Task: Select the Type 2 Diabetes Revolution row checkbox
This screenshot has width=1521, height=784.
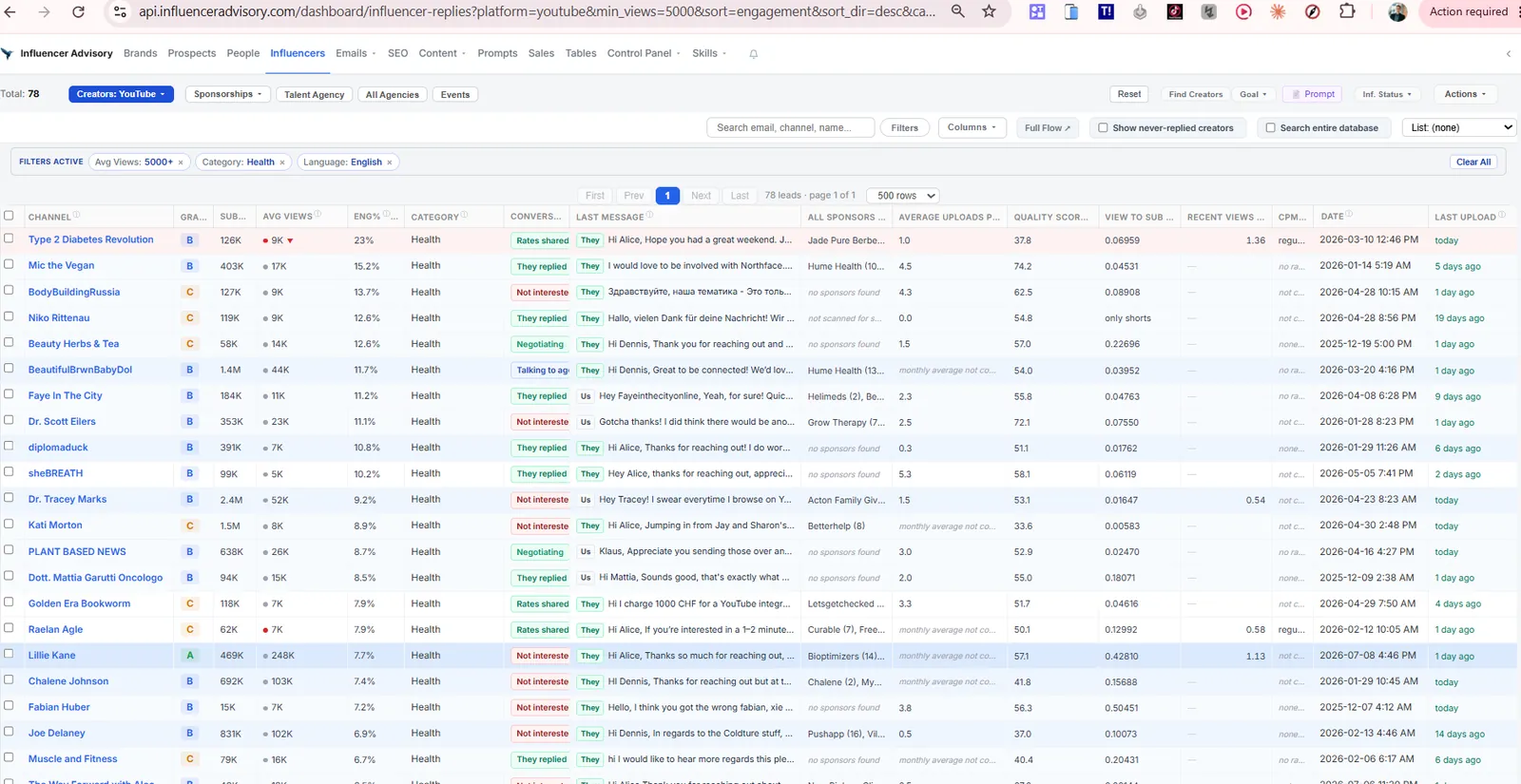Action: pyautogui.click(x=9, y=239)
